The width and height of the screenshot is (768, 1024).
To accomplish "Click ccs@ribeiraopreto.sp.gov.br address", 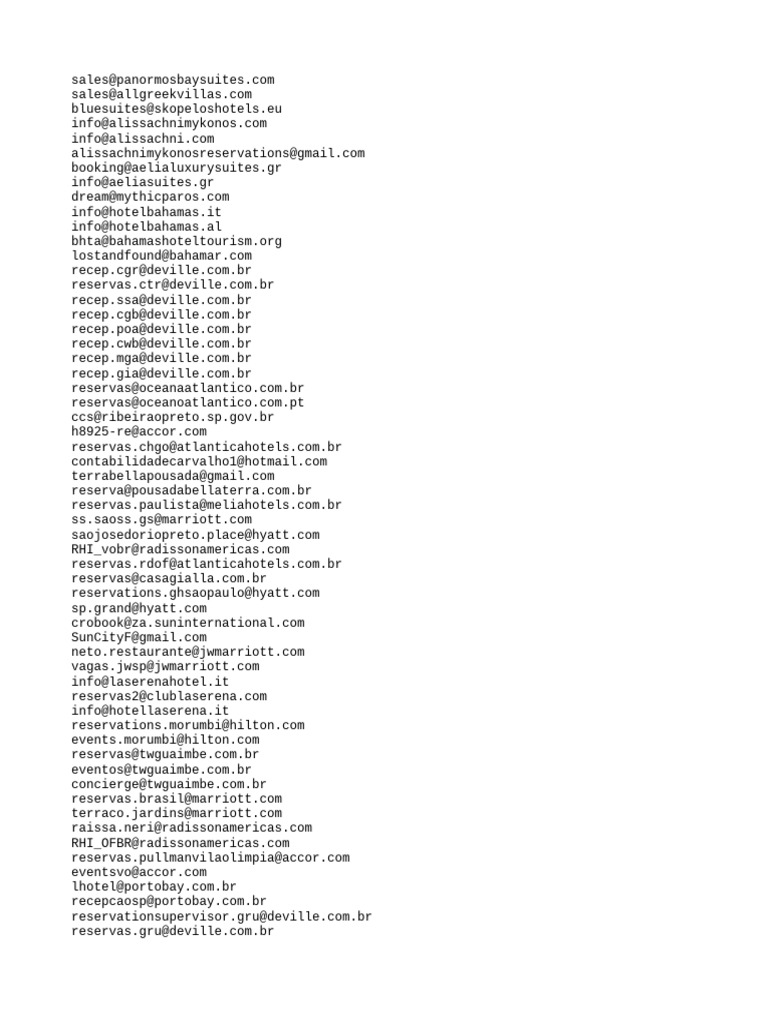I will [x=172, y=417].
